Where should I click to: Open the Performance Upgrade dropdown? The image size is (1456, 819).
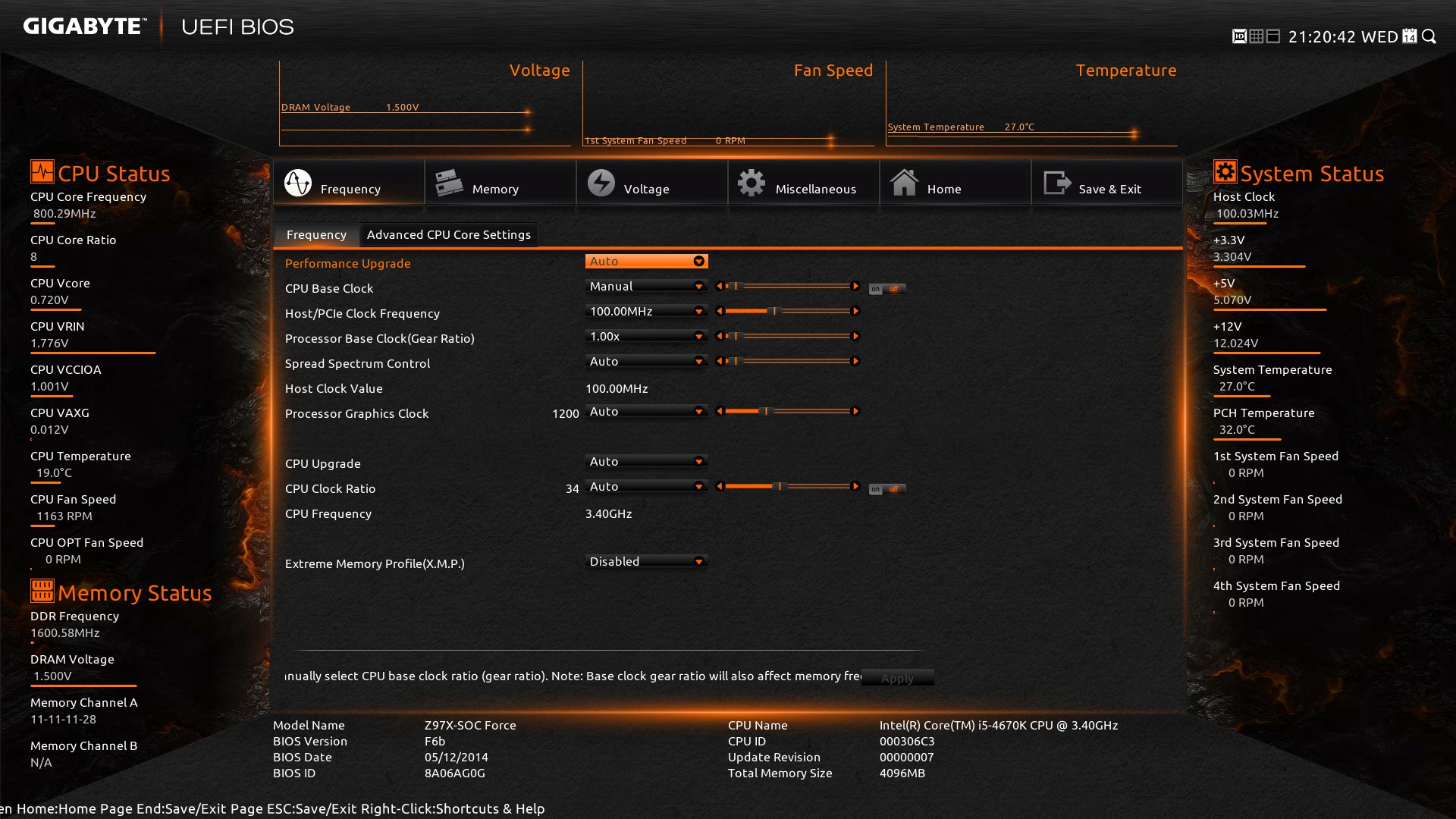pos(644,261)
